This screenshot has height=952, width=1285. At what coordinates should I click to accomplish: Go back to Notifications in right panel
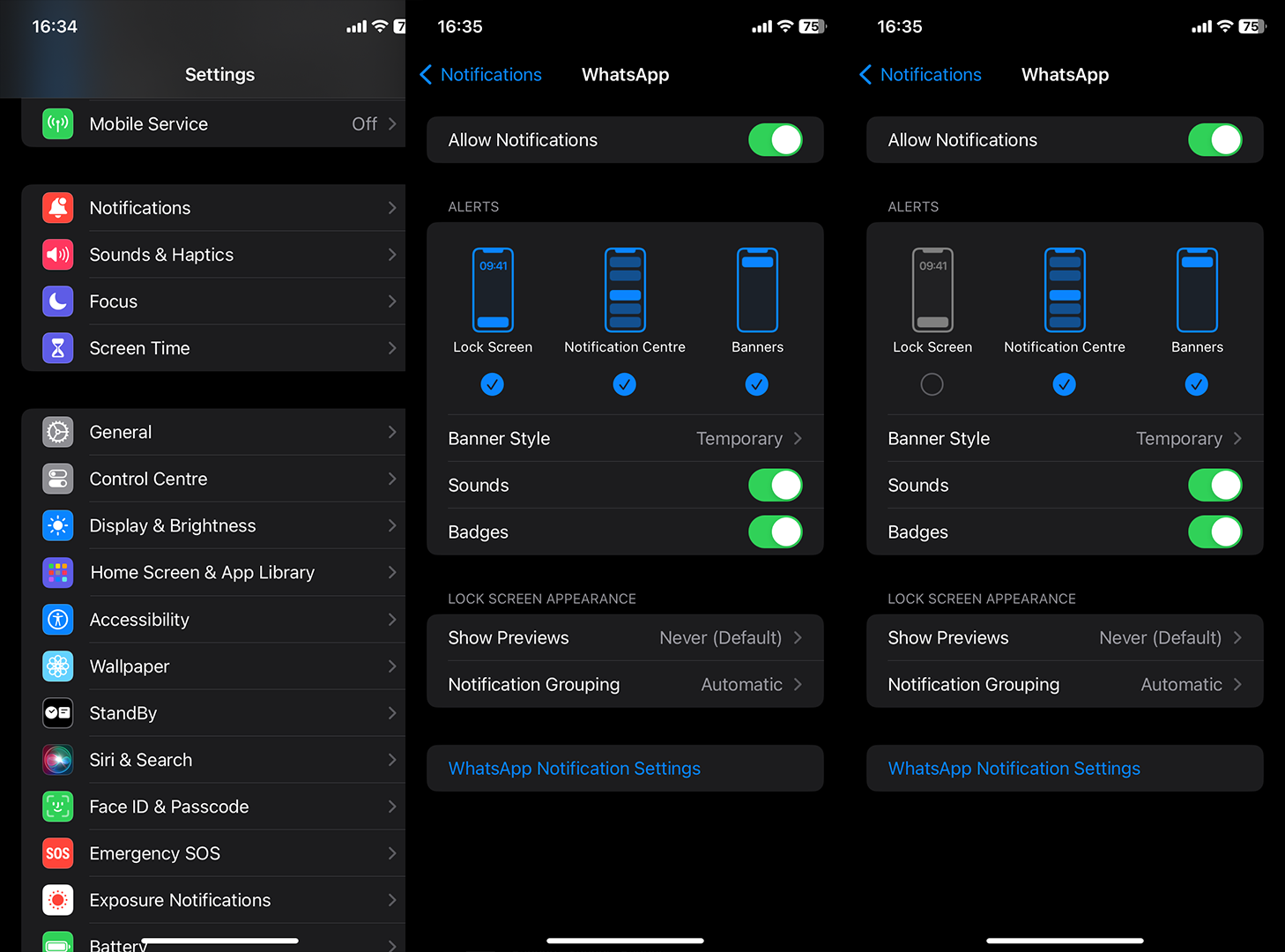[920, 75]
